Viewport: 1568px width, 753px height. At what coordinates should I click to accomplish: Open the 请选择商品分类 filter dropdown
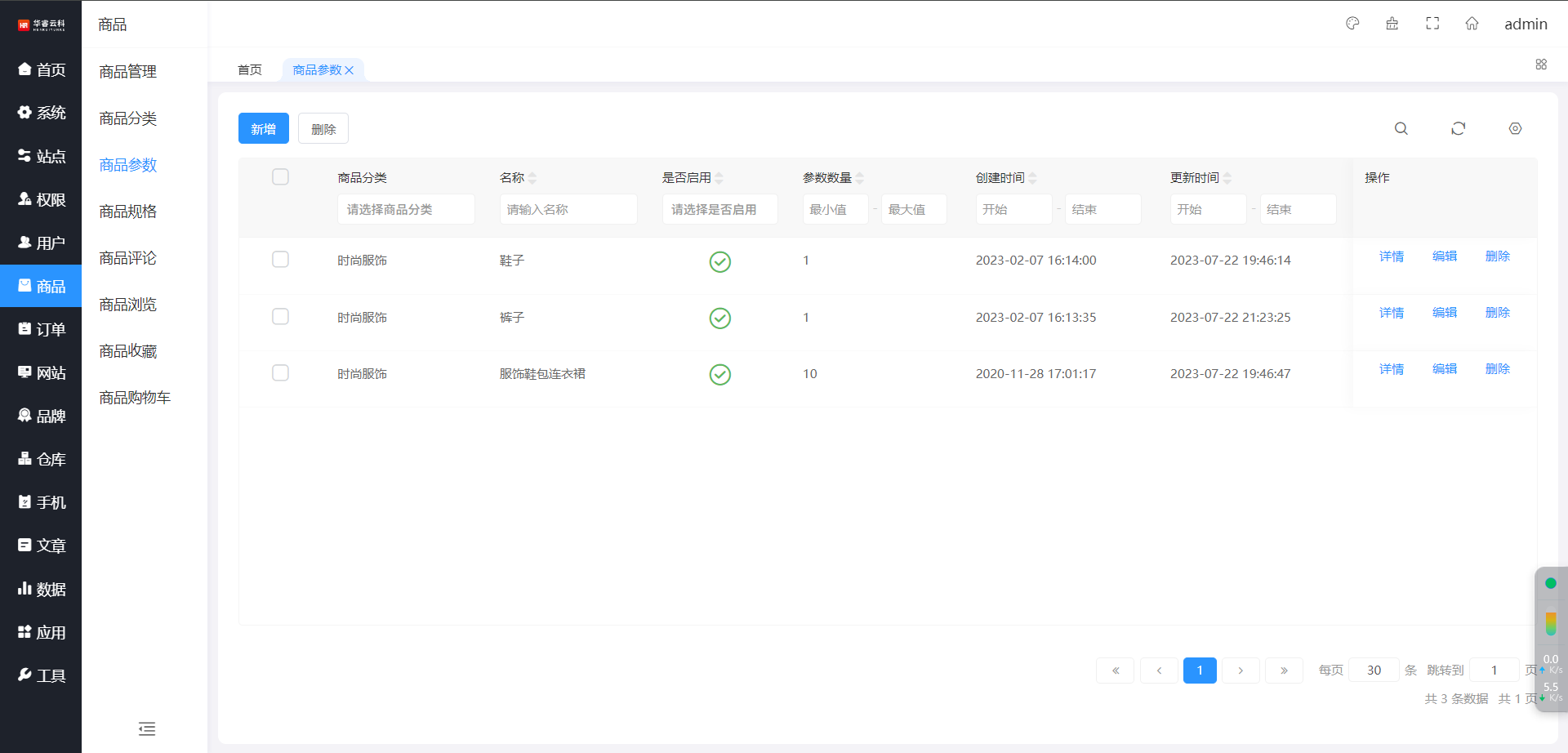[x=405, y=209]
